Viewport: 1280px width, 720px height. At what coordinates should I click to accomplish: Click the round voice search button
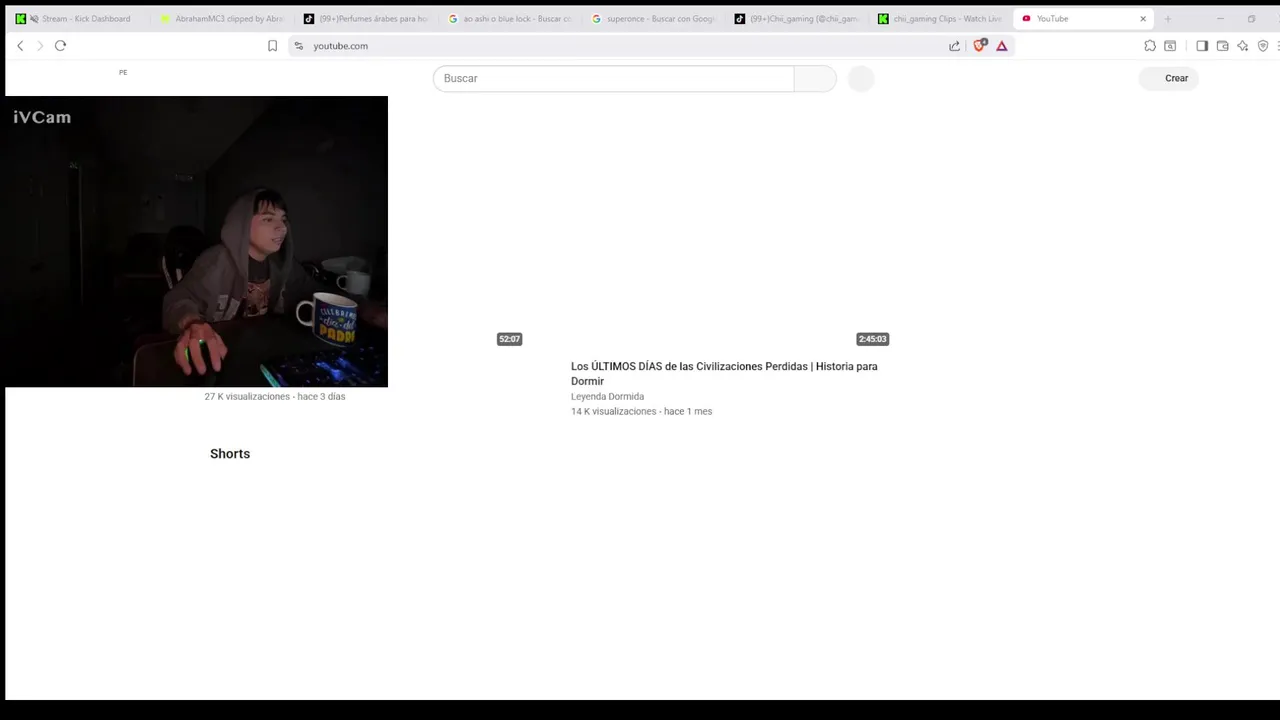coord(861,78)
